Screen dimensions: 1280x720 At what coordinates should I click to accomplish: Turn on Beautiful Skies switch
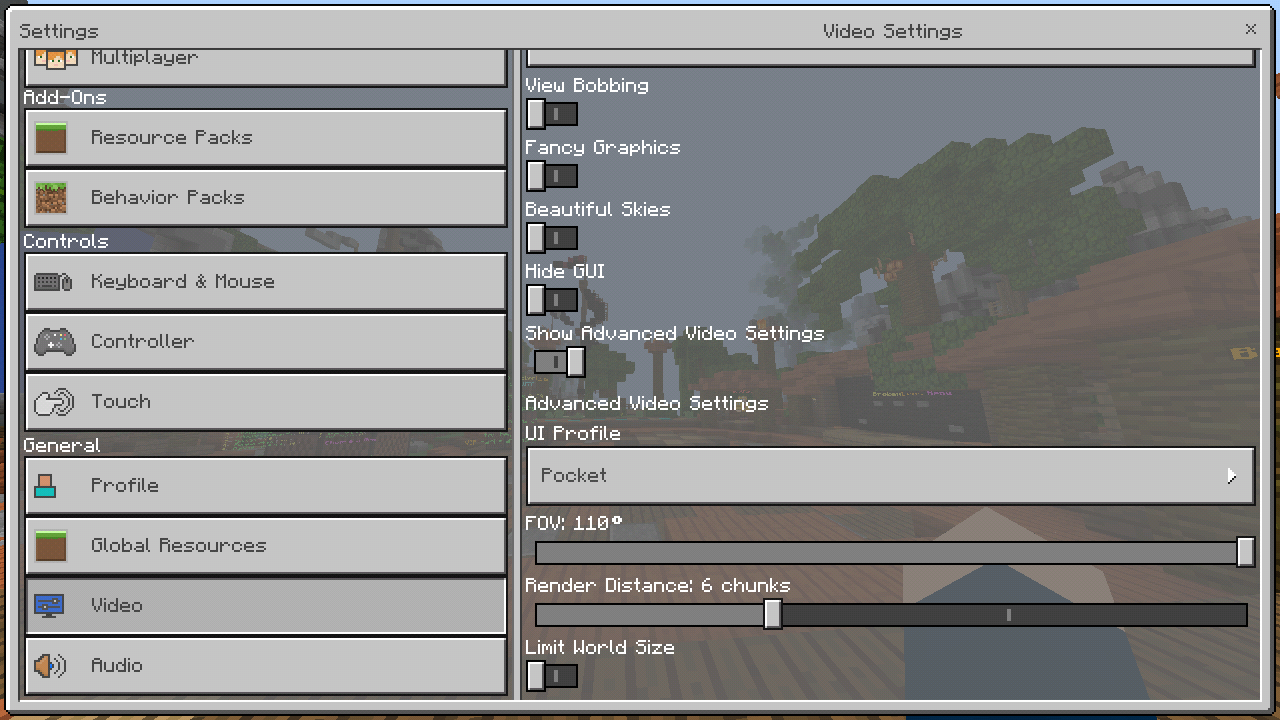pos(551,238)
